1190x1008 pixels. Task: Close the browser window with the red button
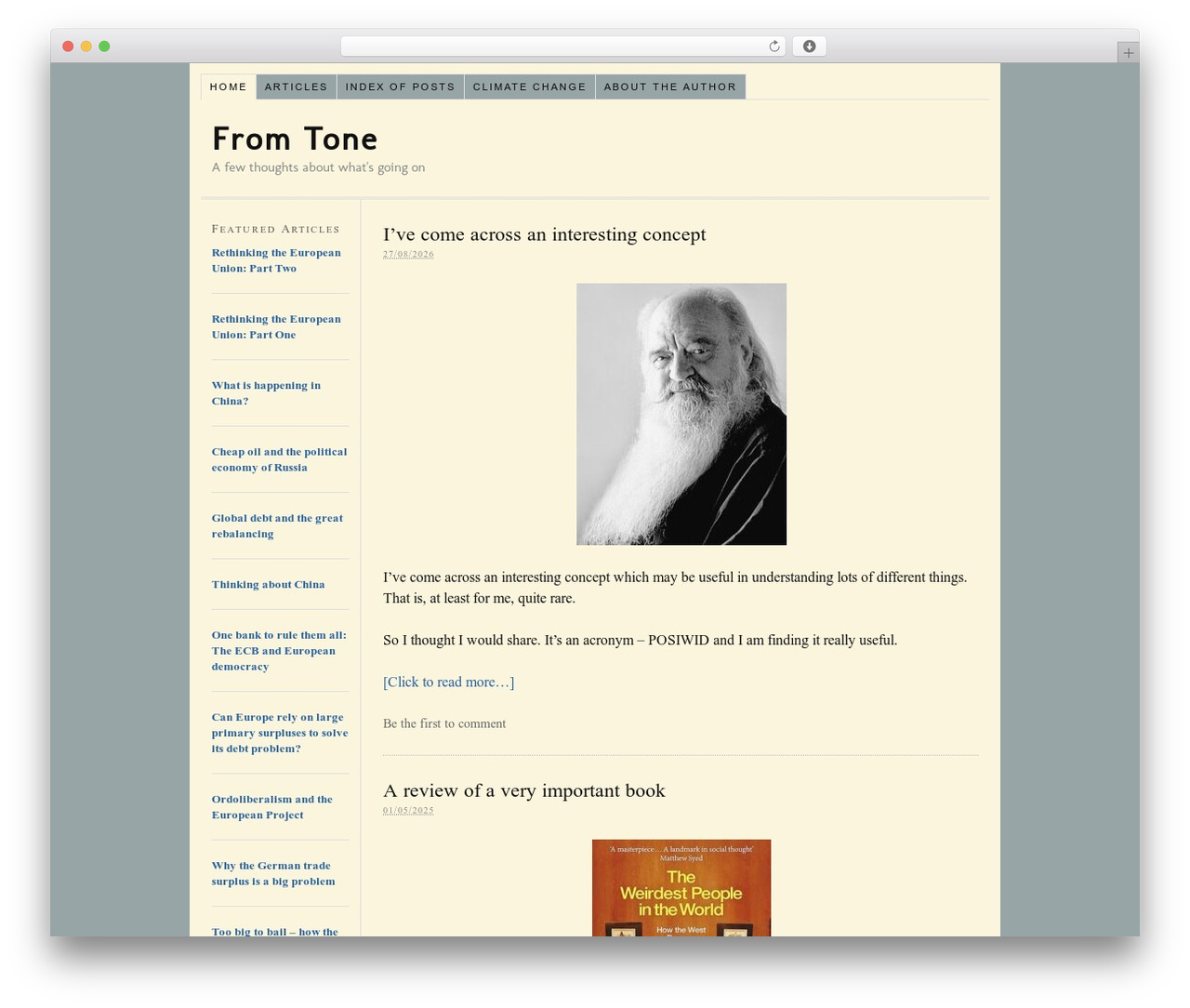point(68,46)
